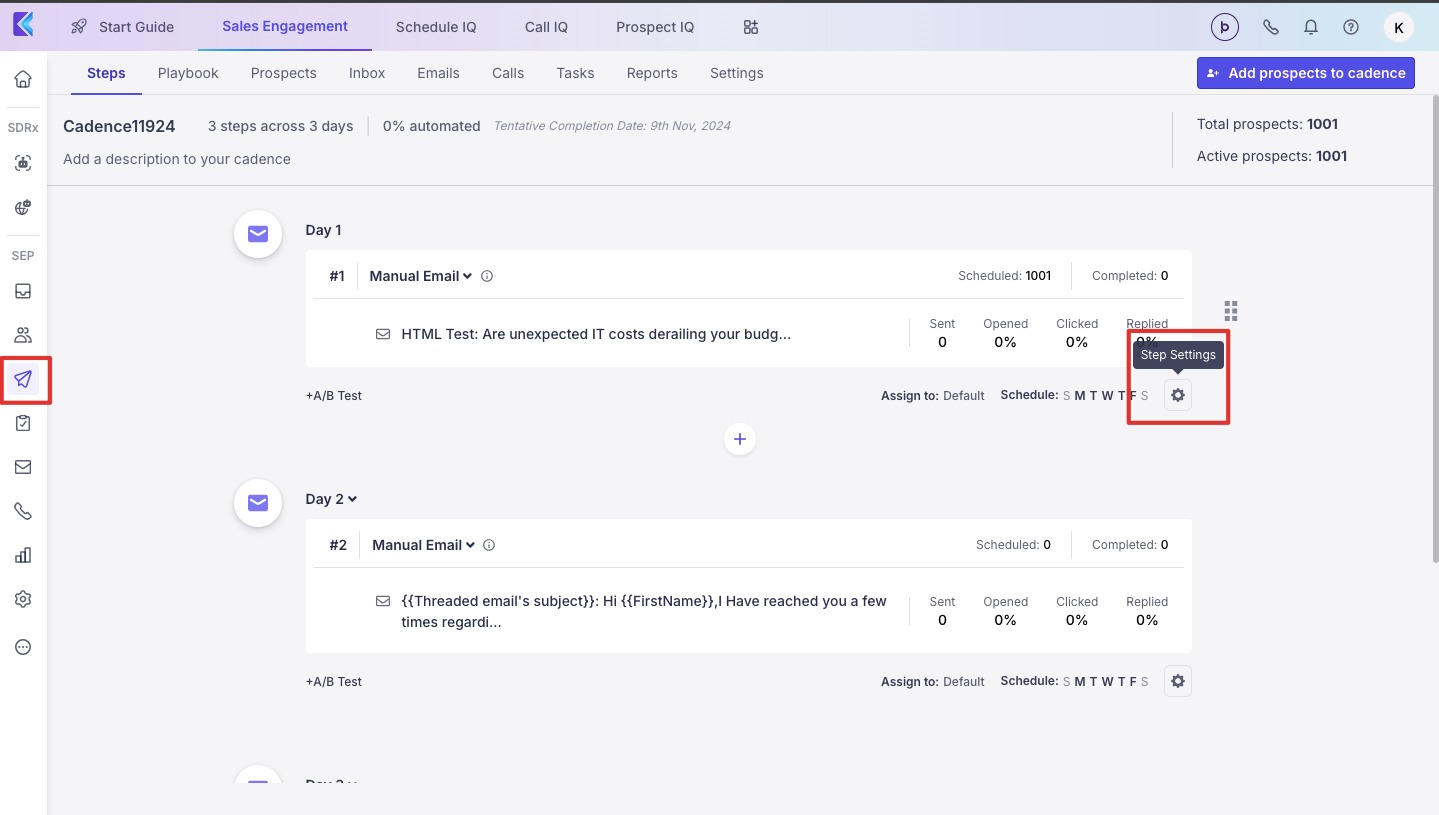Click +A/B Test under step #1
This screenshot has height=815, width=1439.
[334, 396]
